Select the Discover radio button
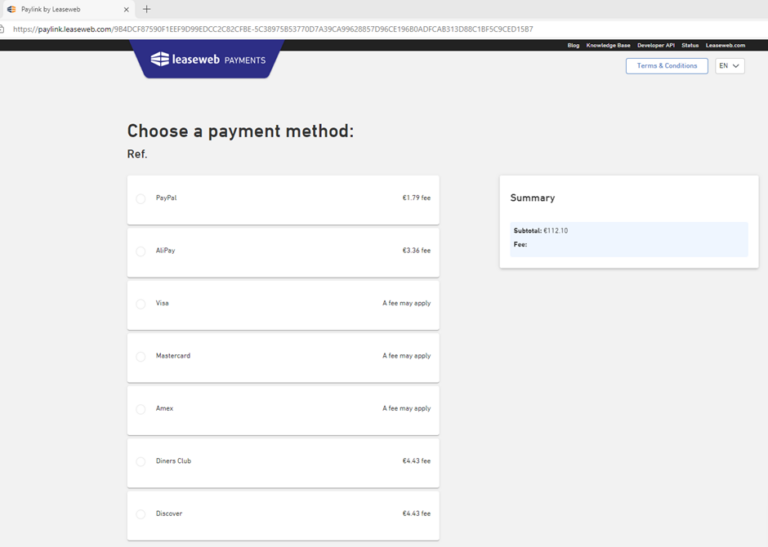 141,514
